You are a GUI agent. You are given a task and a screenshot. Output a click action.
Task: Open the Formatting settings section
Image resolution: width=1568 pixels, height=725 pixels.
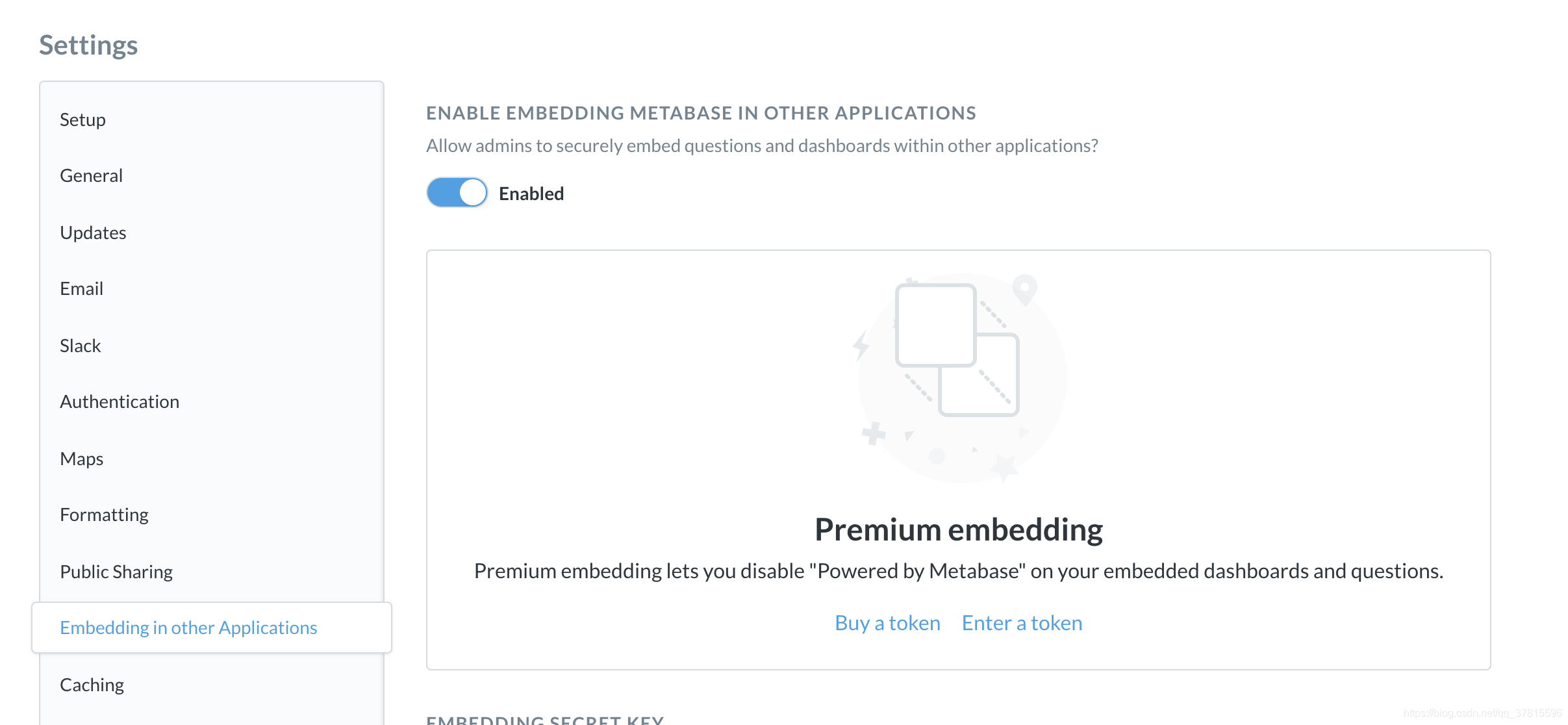[104, 514]
